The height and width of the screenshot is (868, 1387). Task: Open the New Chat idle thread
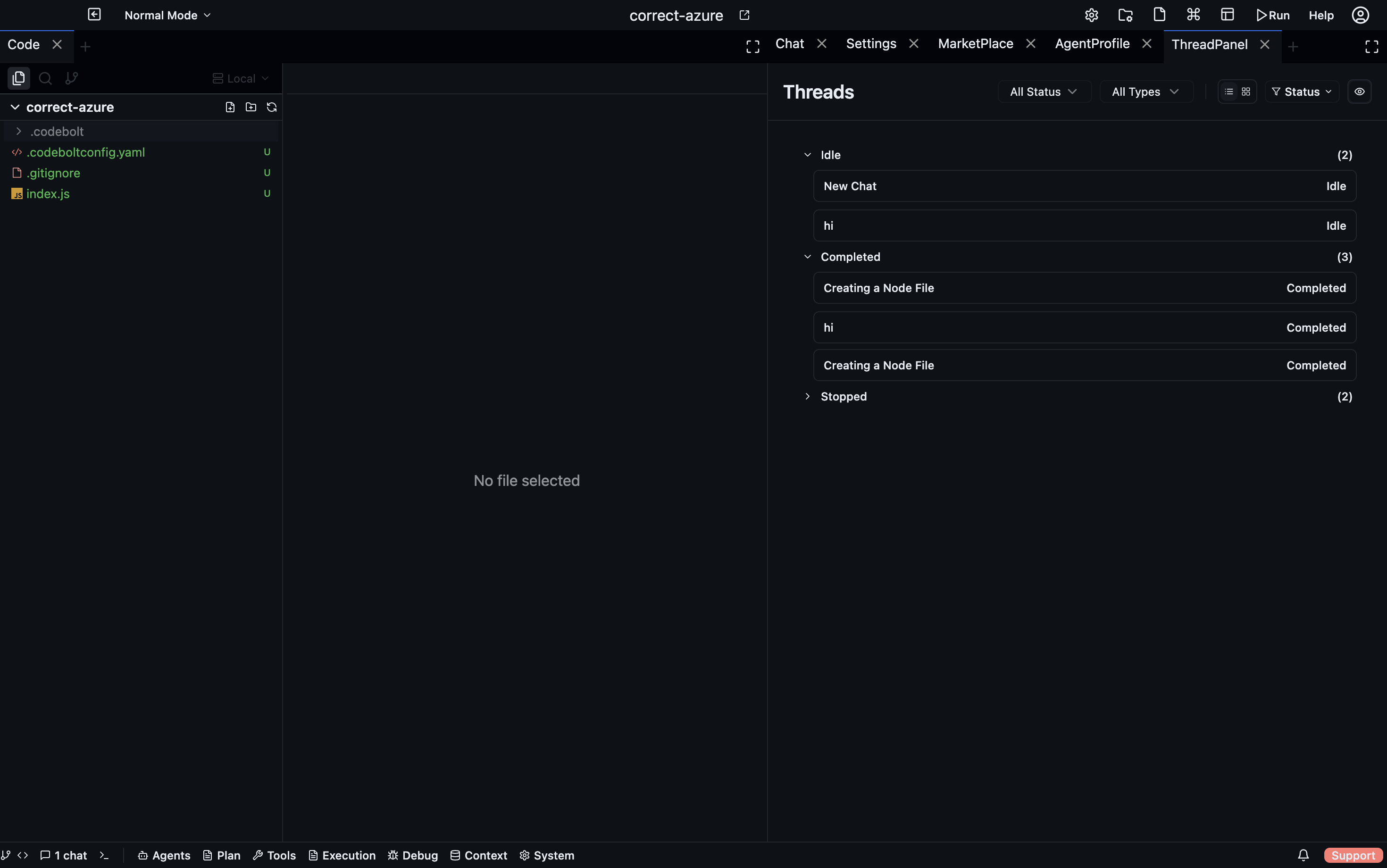(x=1084, y=186)
